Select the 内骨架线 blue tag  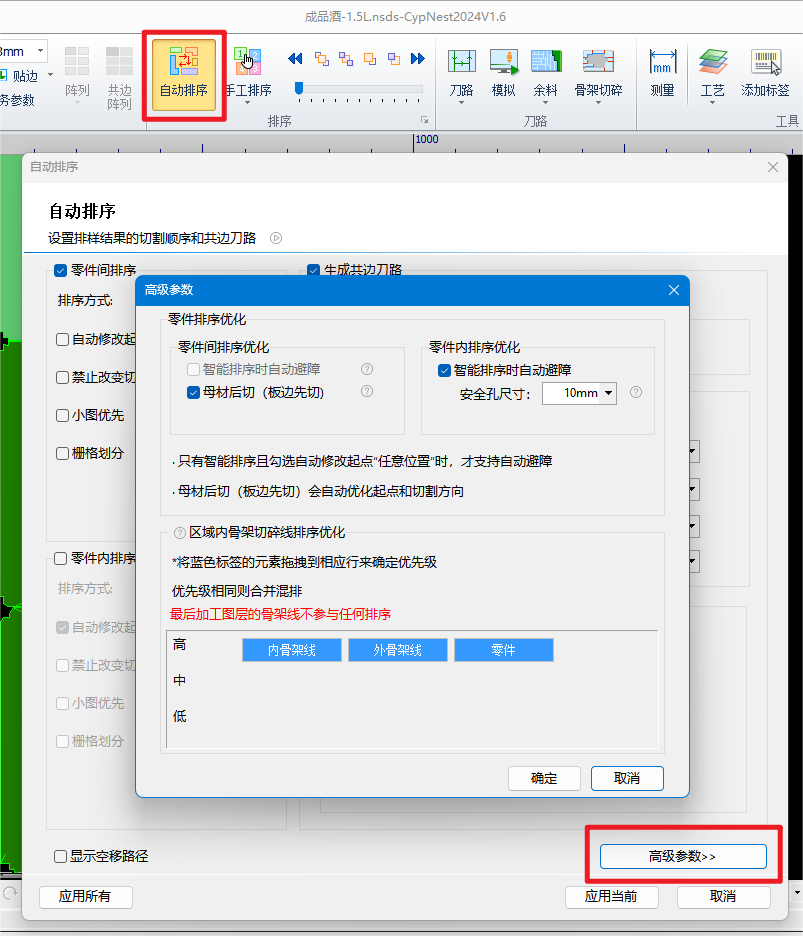(x=291, y=650)
